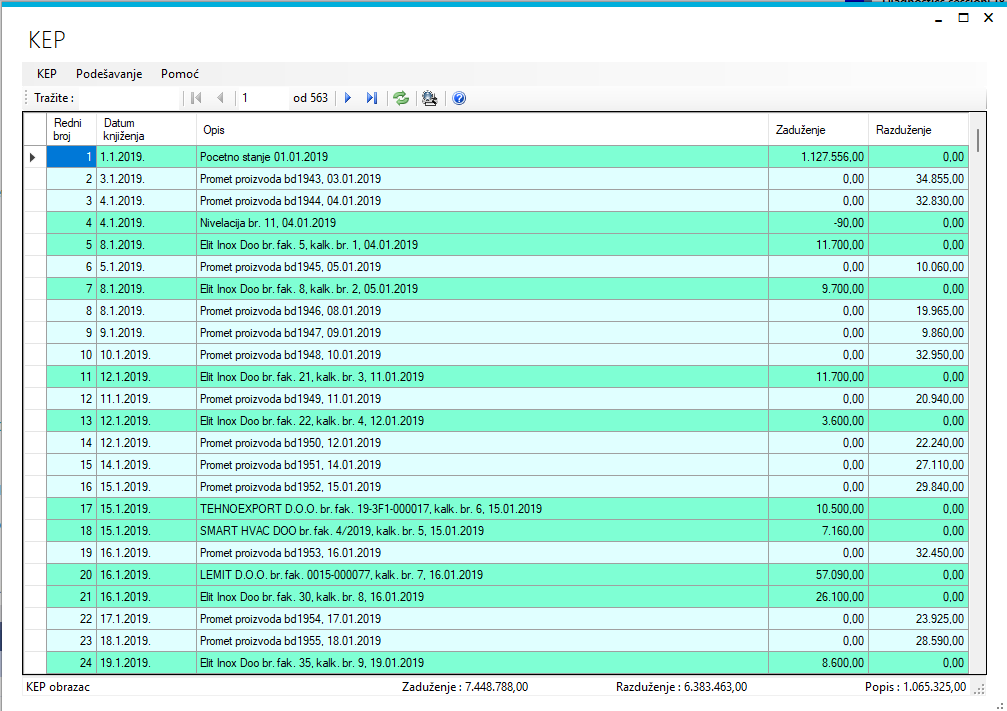Image resolution: width=1007 pixels, height=711 pixels.
Task: Click the print icon in toolbar
Action: click(430, 98)
